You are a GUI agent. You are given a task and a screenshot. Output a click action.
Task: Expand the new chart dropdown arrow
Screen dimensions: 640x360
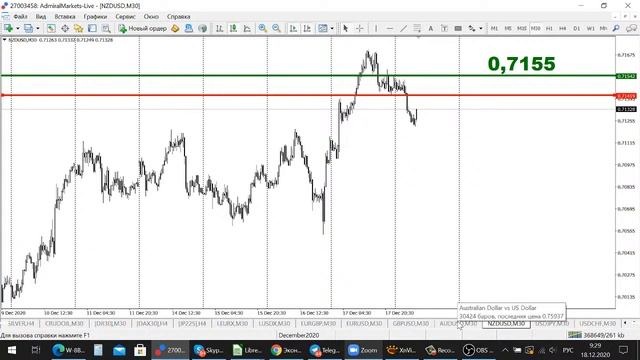[18, 29]
